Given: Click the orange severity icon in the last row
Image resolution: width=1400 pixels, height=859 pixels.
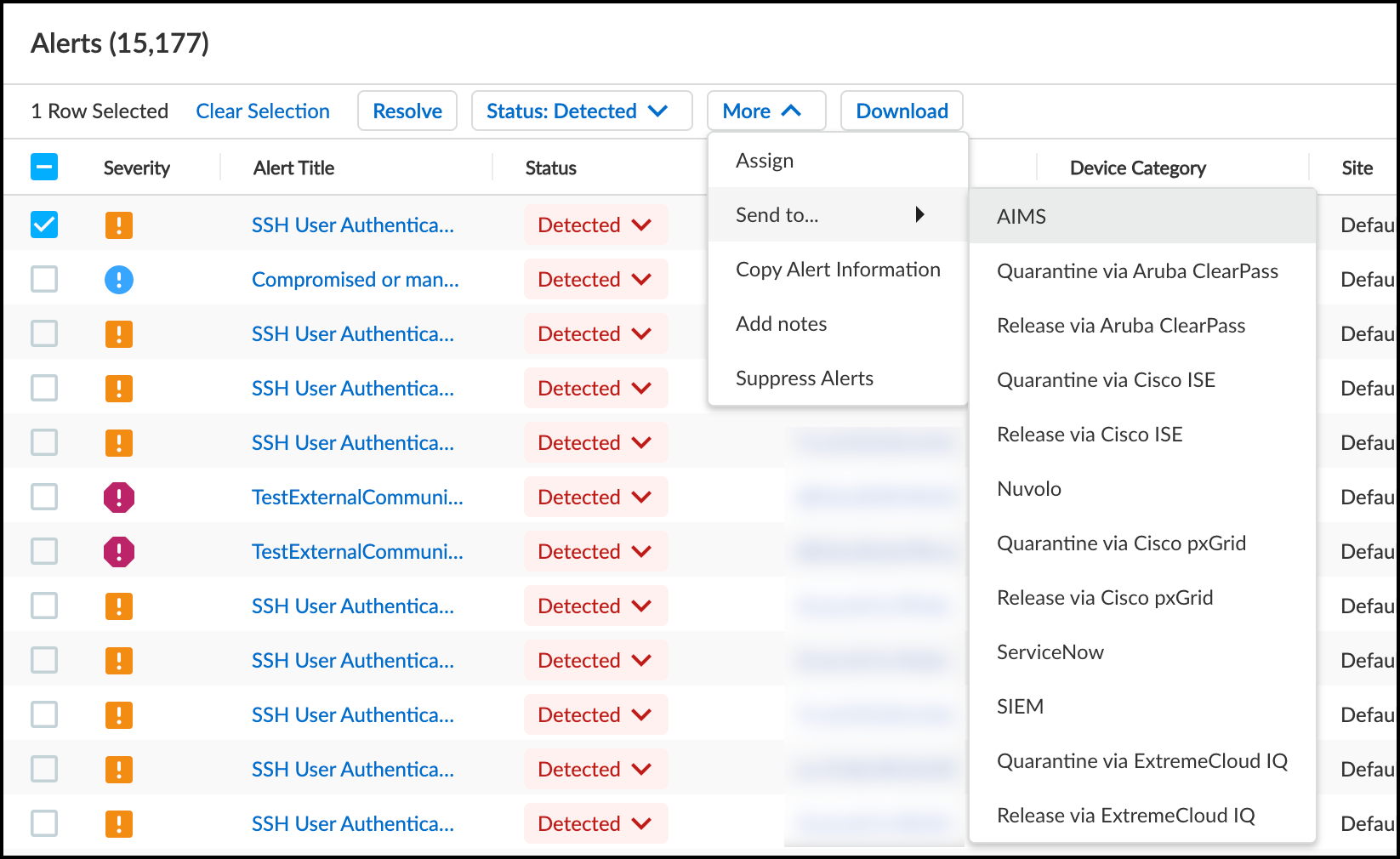Looking at the screenshot, I should [119, 824].
